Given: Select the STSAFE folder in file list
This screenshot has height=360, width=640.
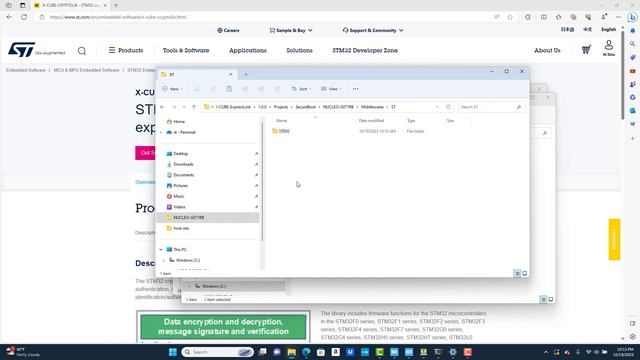Looking at the screenshot, I should click(281, 131).
